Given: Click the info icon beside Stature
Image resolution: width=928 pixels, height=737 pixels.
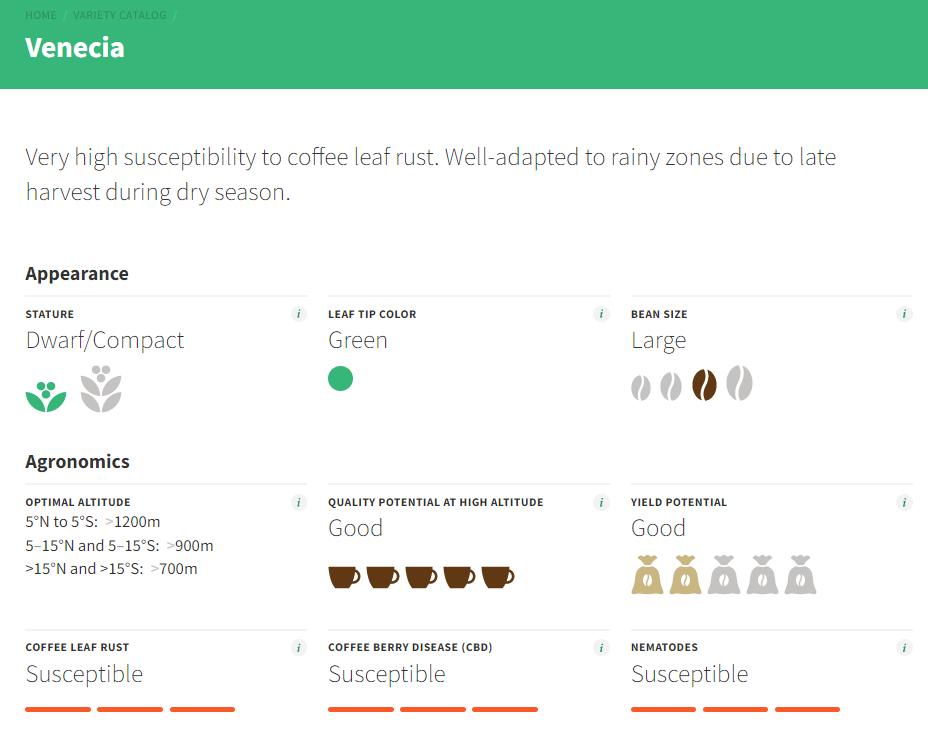Looking at the screenshot, I should pos(298,314).
